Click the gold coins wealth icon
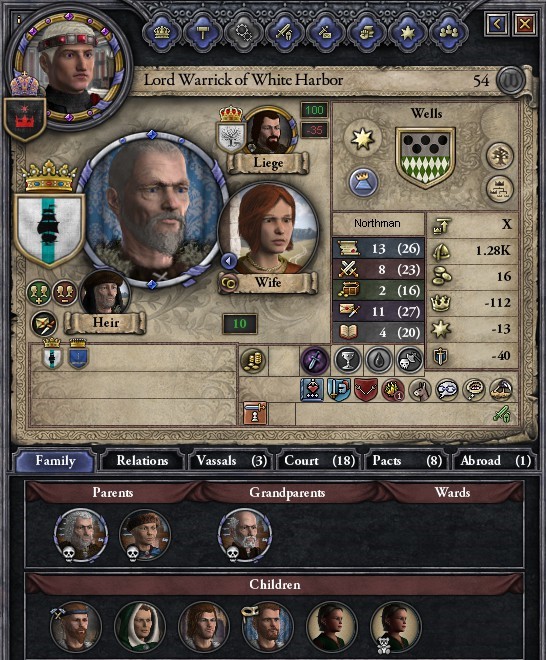The width and height of the screenshot is (546, 660). (253, 360)
